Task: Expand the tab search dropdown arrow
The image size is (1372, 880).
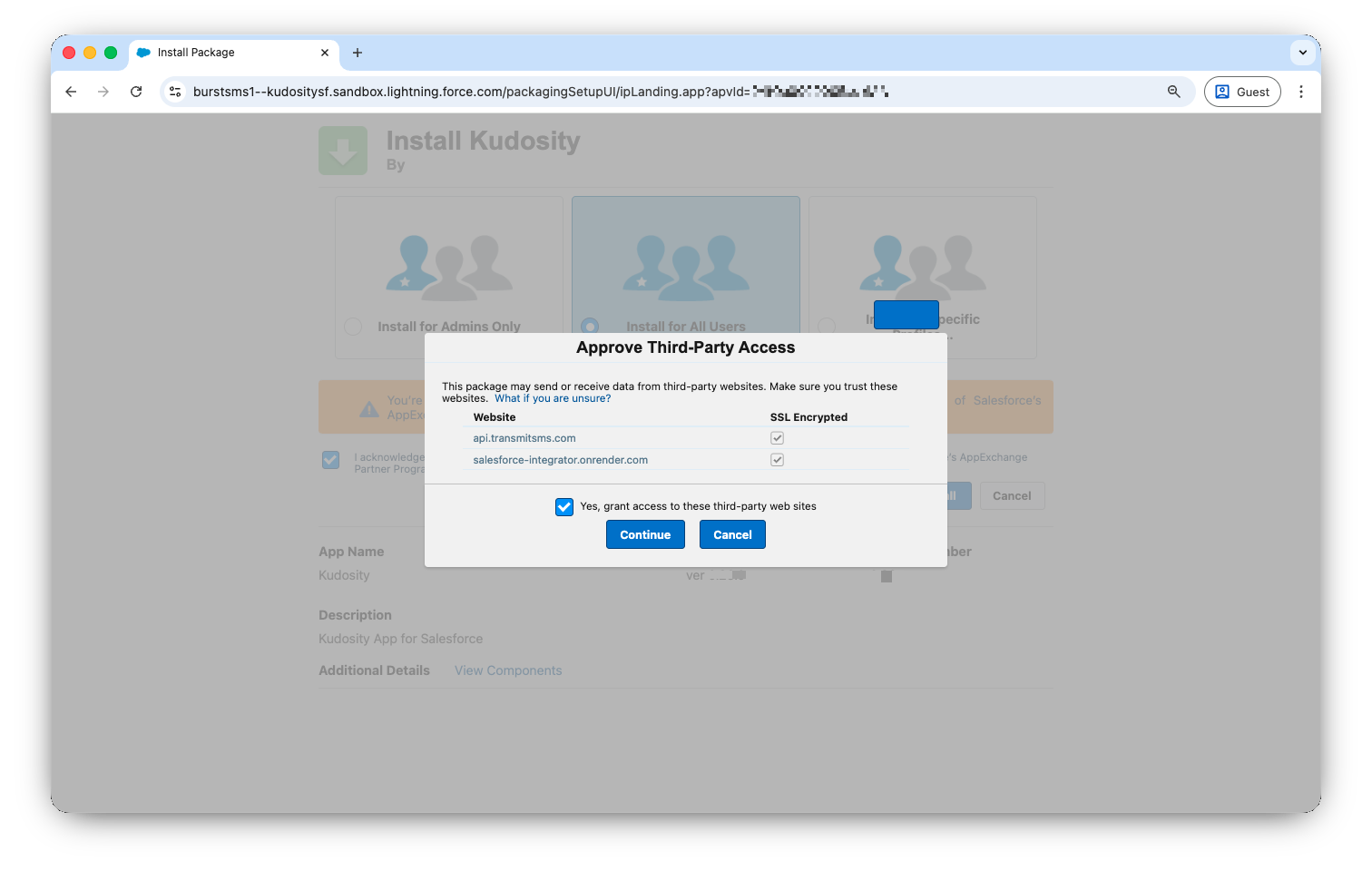Action: [1302, 53]
